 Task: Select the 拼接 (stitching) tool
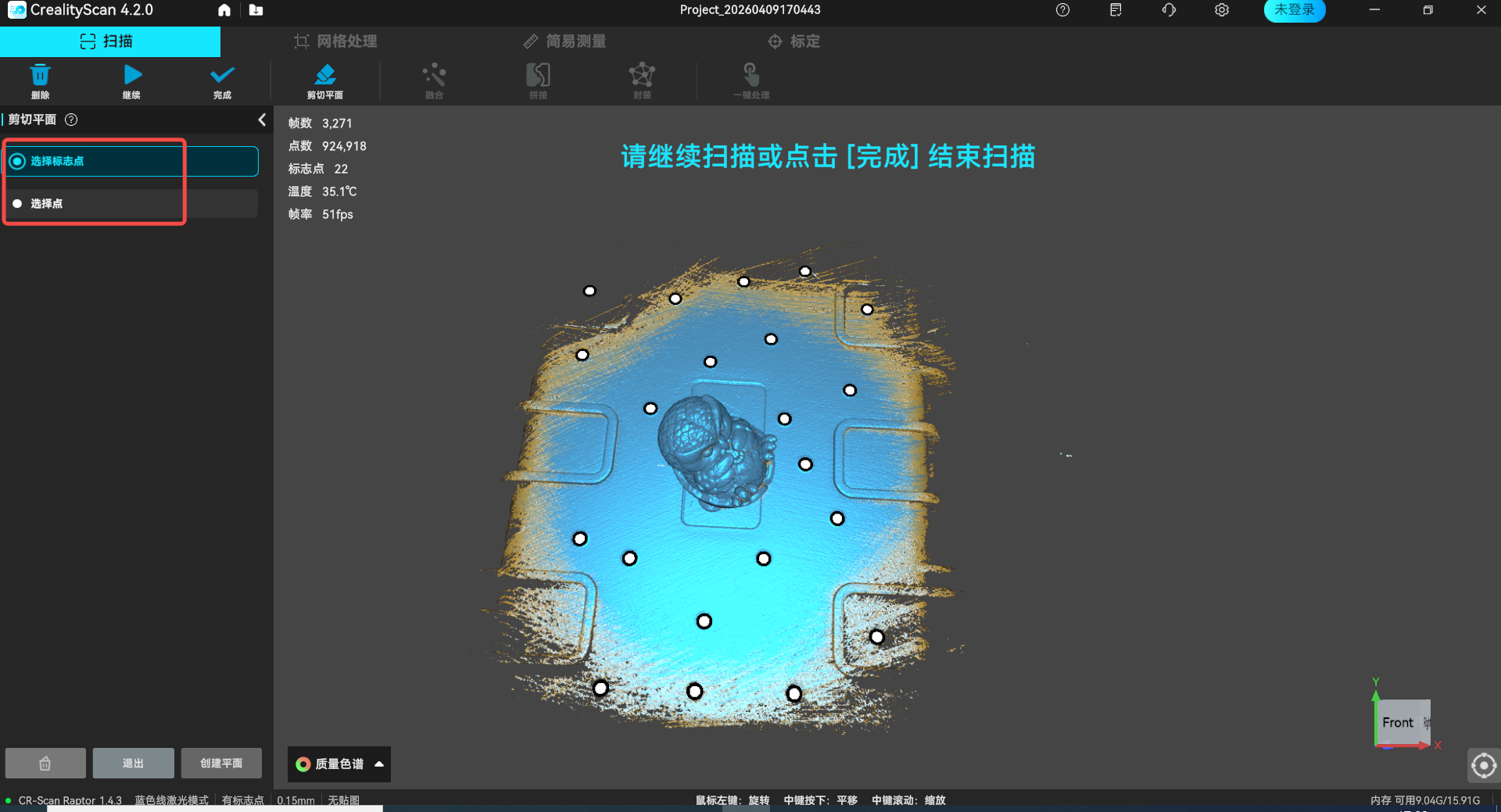pos(537,80)
